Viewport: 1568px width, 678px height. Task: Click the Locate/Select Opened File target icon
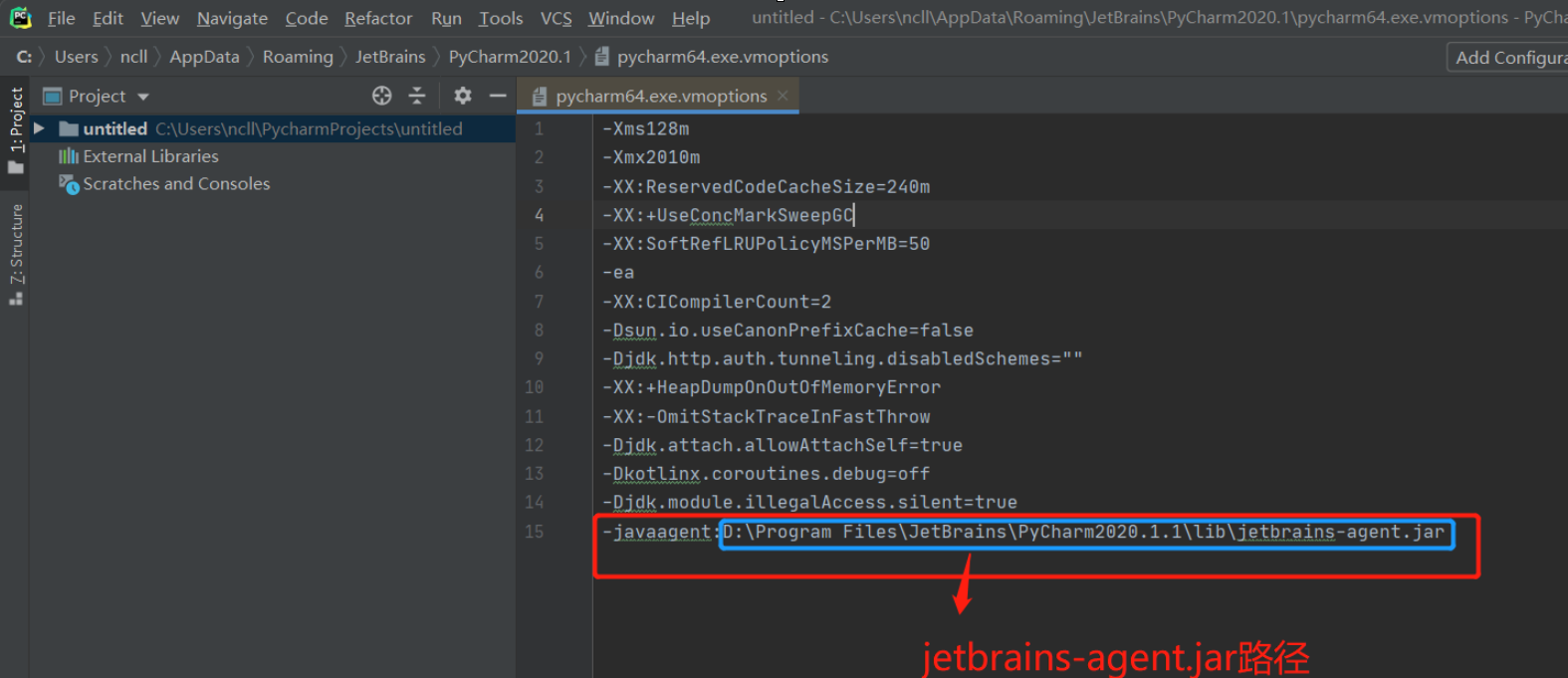(x=381, y=96)
